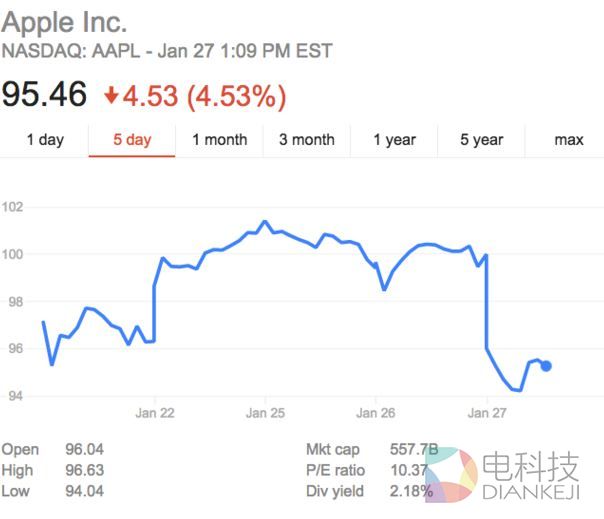The height and width of the screenshot is (519, 604).
Task: Switch to the 1 day tab
Action: click(45, 140)
